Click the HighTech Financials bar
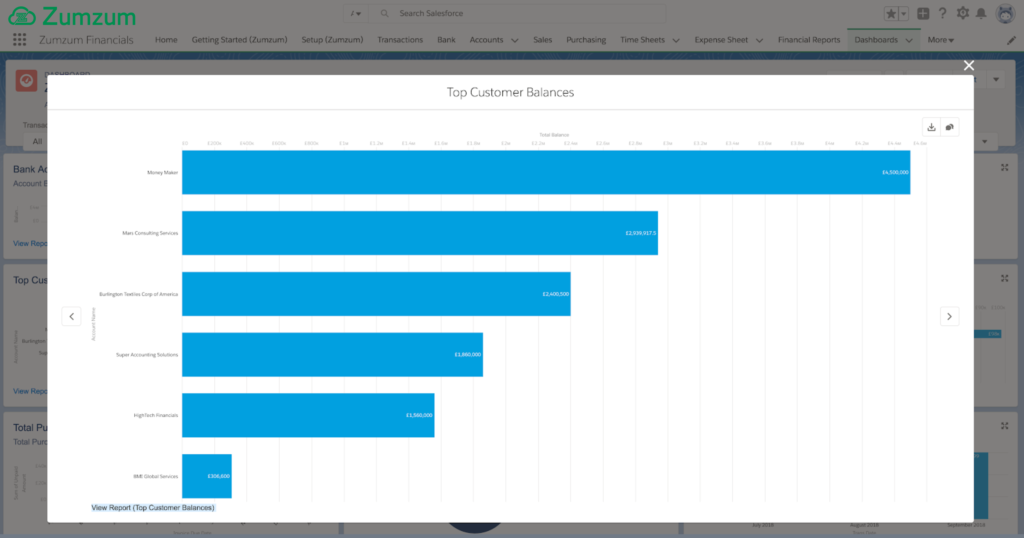Screen dimensions: 1024x538 [x=308, y=415]
